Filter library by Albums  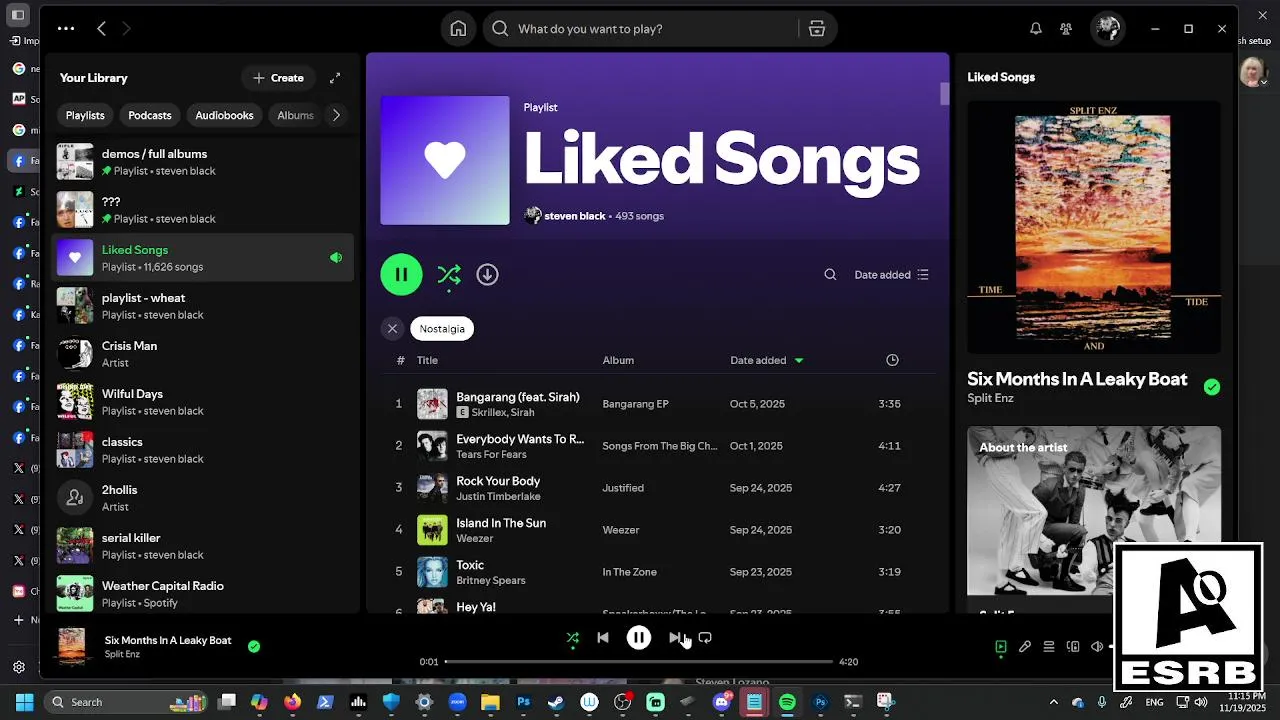click(x=295, y=115)
